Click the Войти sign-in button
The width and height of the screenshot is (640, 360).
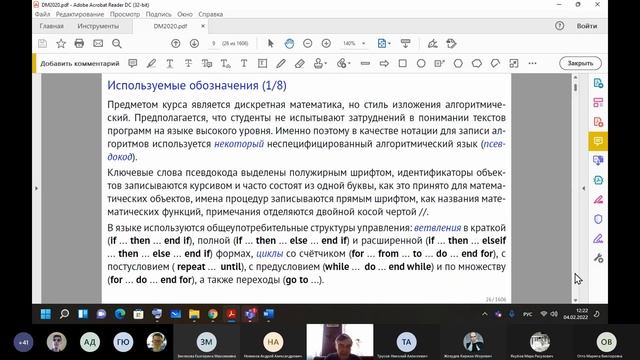click(x=587, y=26)
